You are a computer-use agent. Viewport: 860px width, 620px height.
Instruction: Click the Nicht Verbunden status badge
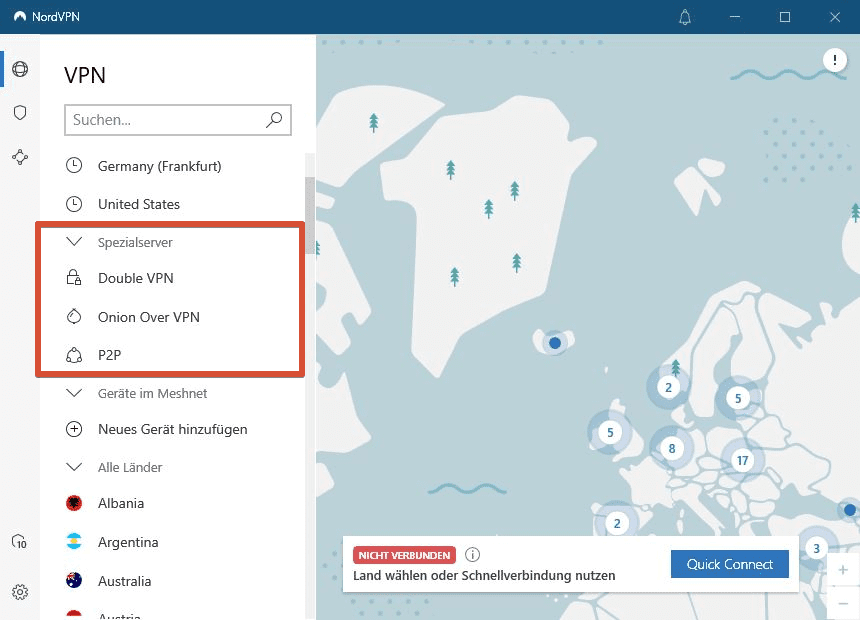pyautogui.click(x=404, y=555)
